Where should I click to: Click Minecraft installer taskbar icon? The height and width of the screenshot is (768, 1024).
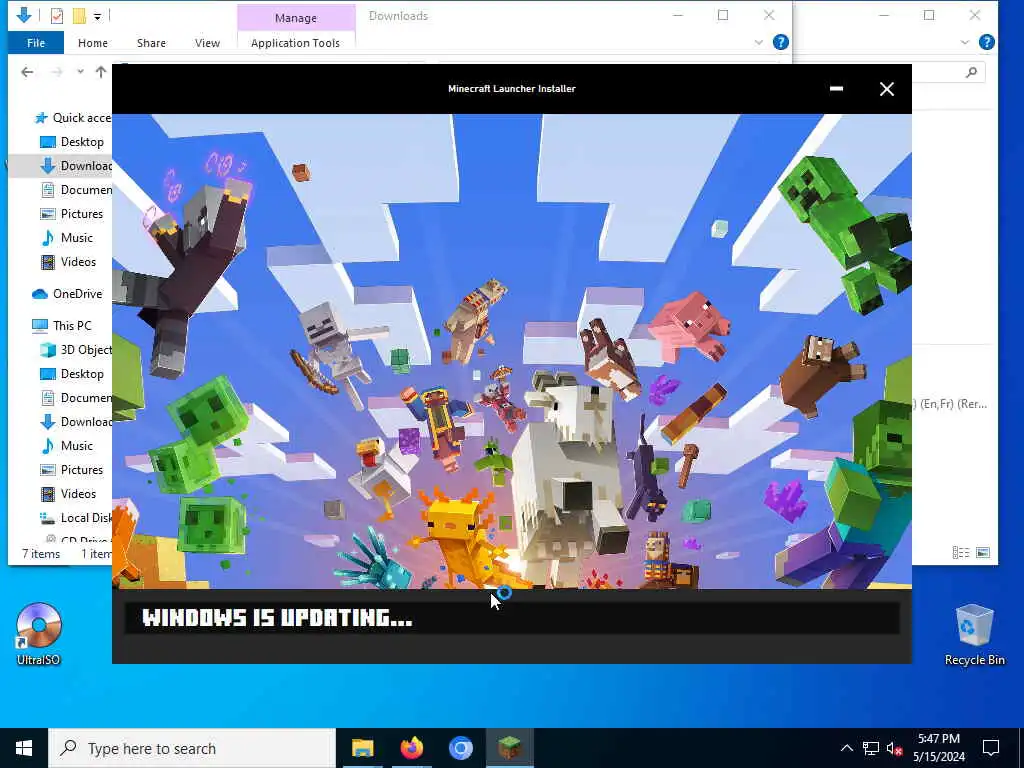(x=509, y=748)
